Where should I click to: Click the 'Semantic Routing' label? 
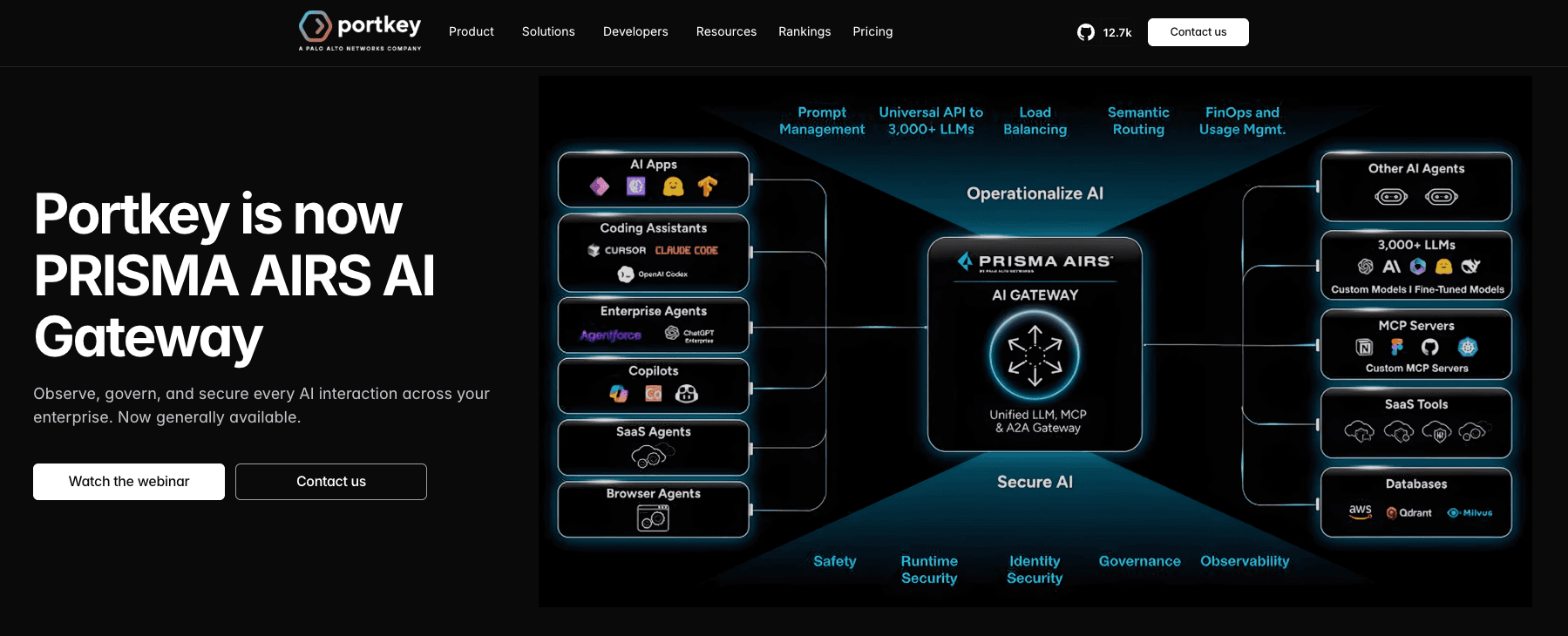(x=1138, y=121)
